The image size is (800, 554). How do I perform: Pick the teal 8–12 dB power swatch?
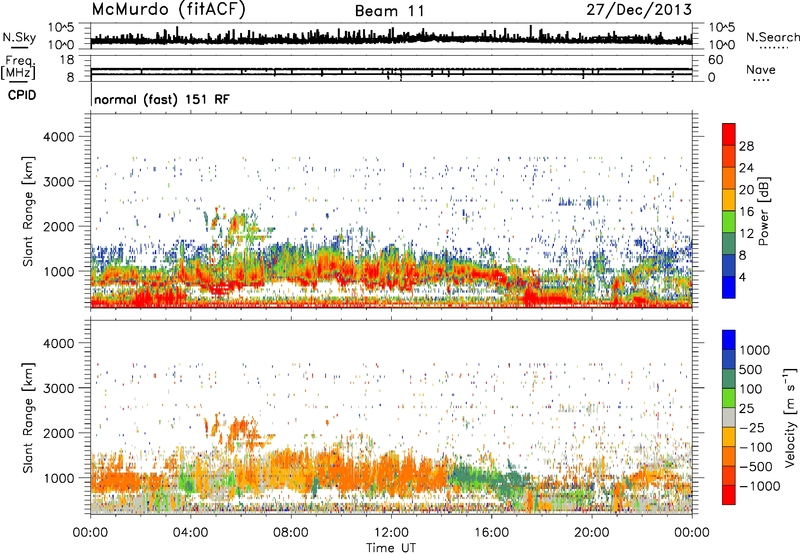point(729,244)
